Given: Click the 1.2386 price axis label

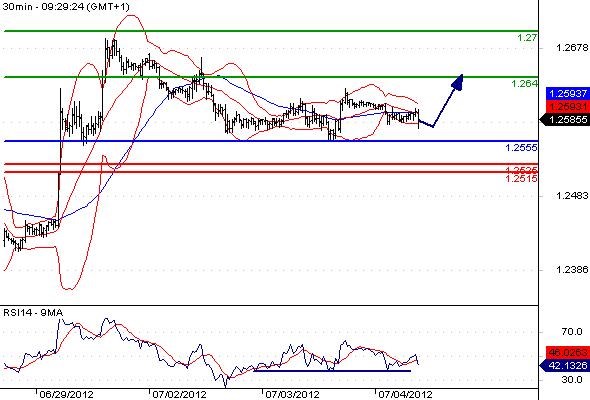Looking at the screenshot, I should (x=572, y=269).
